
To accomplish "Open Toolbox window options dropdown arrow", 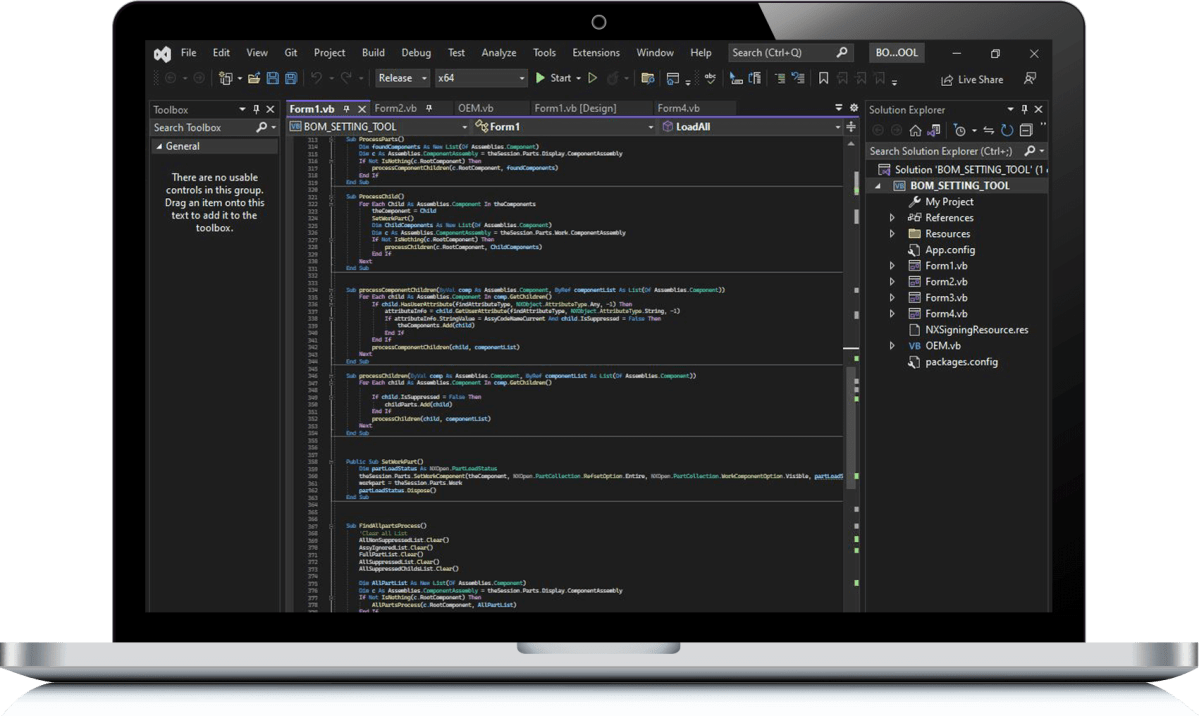I will point(242,109).
